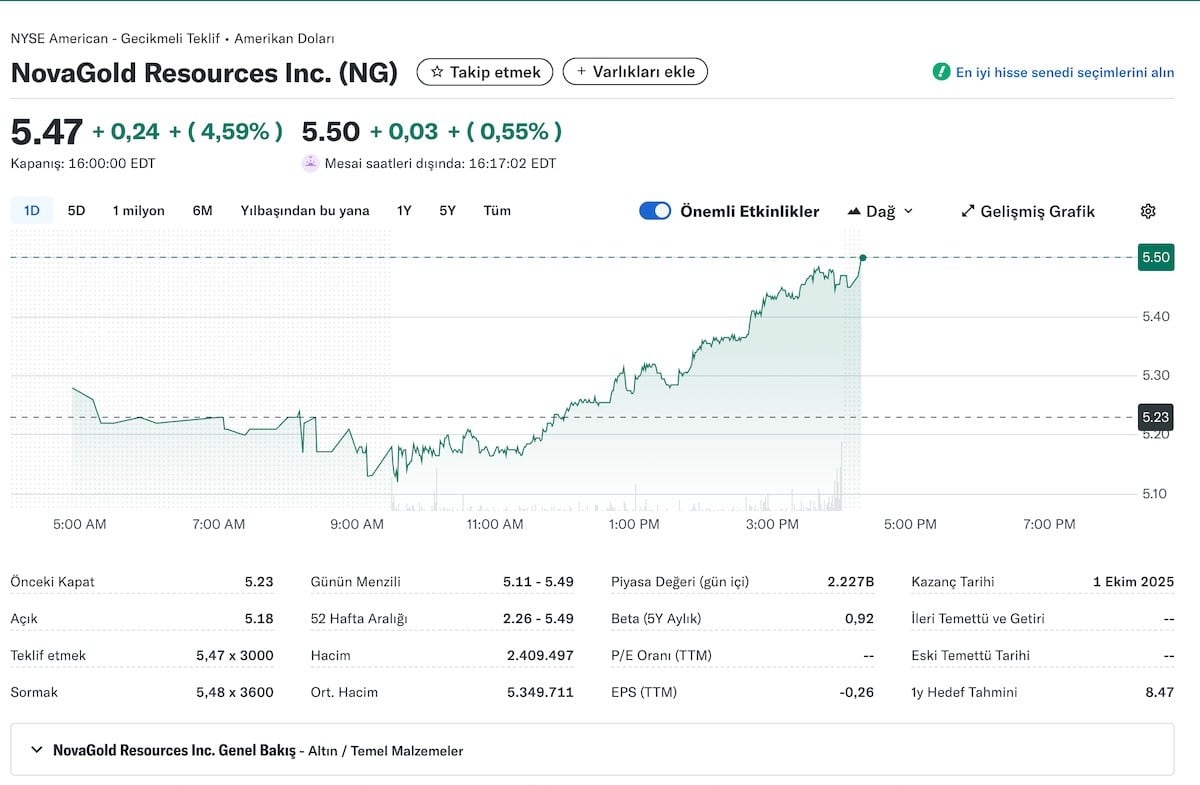Click the star icon in Takip etmek

coord(436,72)
